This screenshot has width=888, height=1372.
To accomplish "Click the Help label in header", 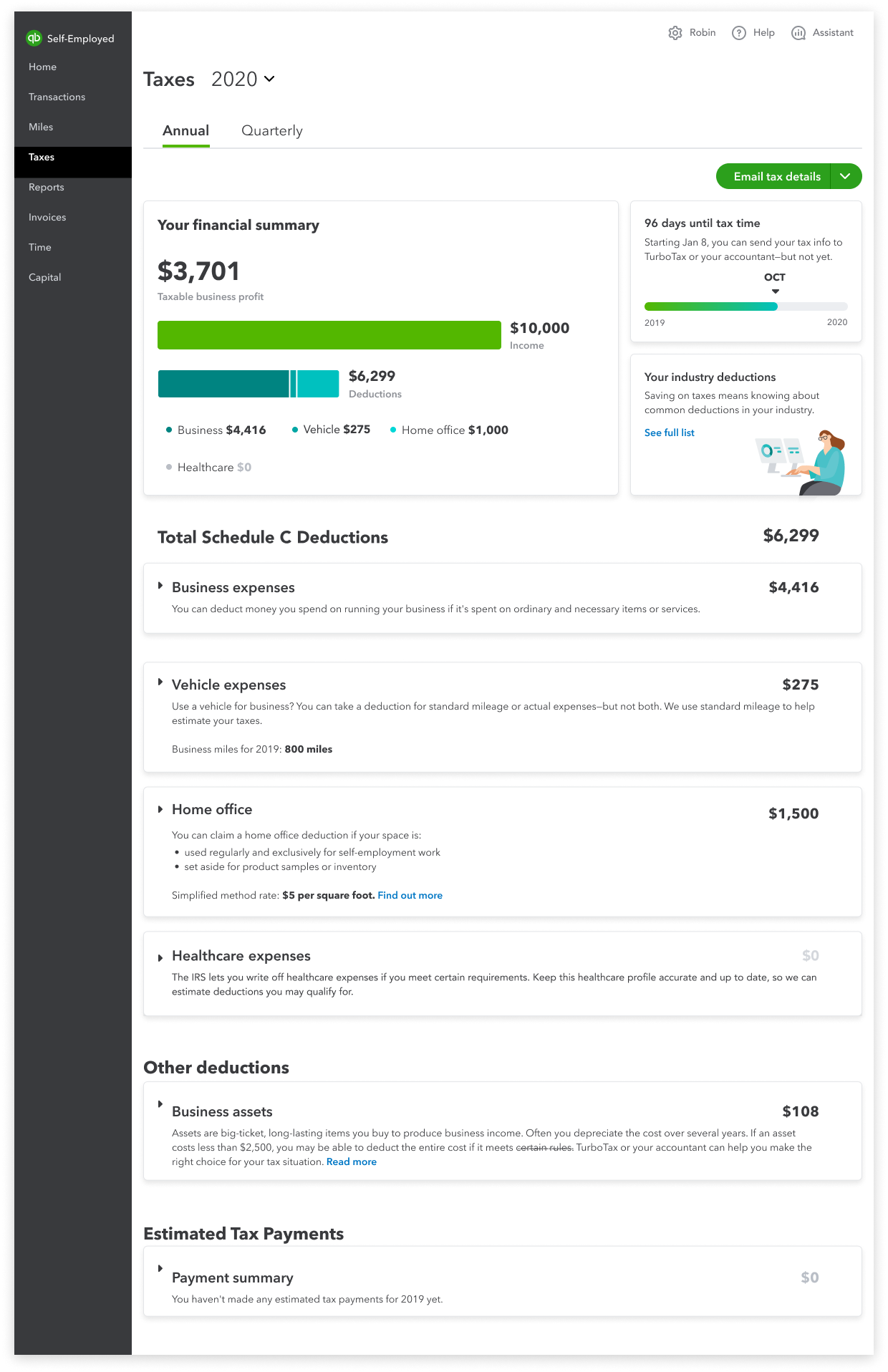I will 764,33.
